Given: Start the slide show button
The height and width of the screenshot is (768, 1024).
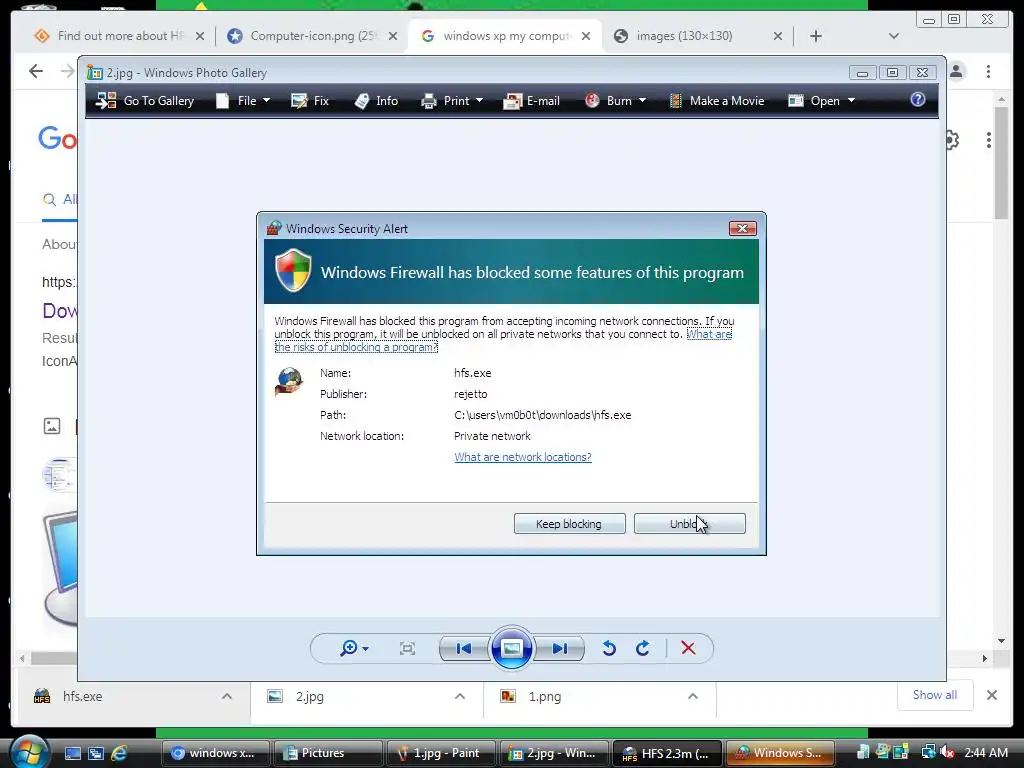Looking at the screenshot, I should click(x=511, y=648).
